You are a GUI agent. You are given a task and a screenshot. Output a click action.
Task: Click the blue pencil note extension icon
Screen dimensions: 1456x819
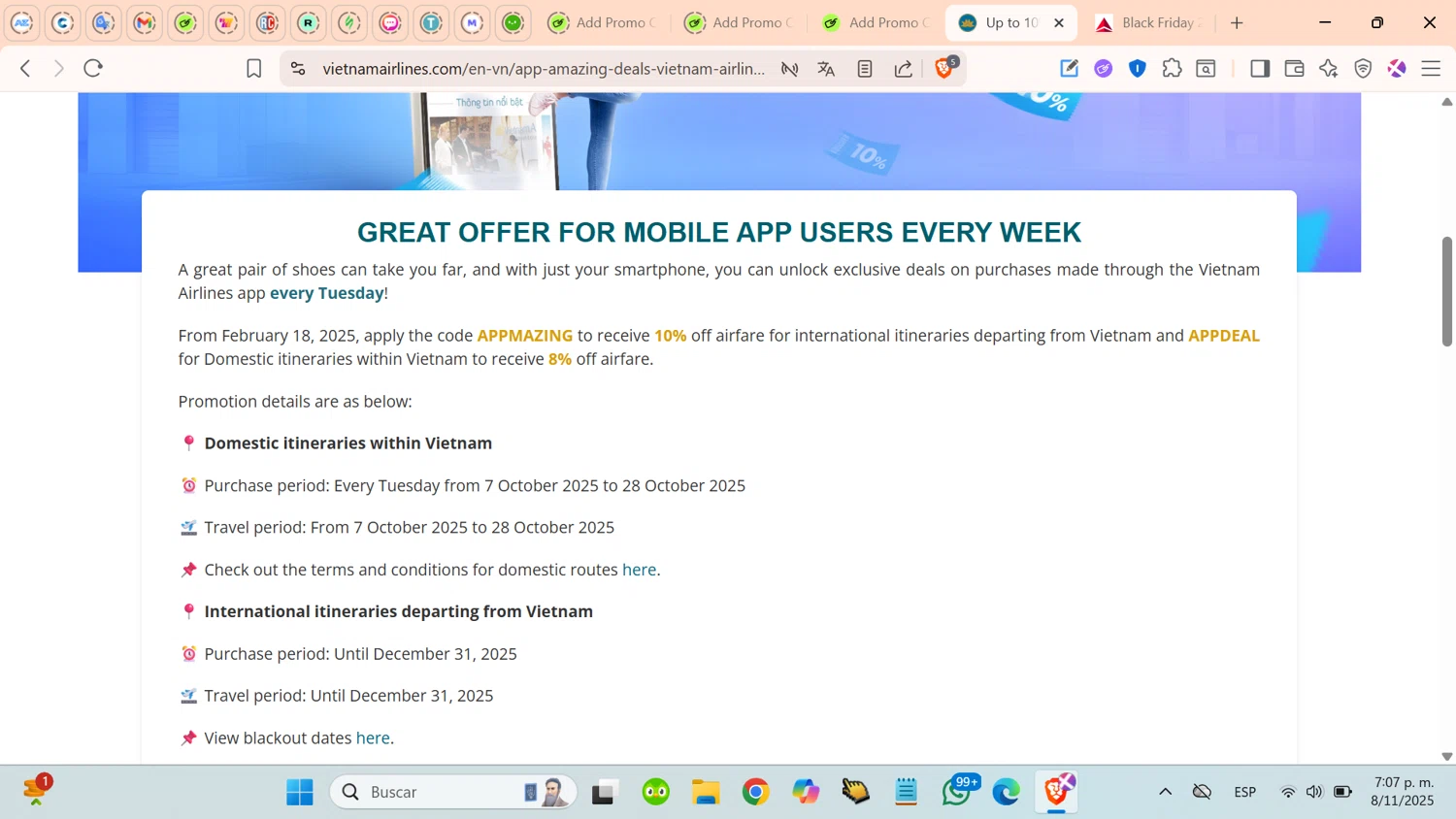[x=1069, y=68]
